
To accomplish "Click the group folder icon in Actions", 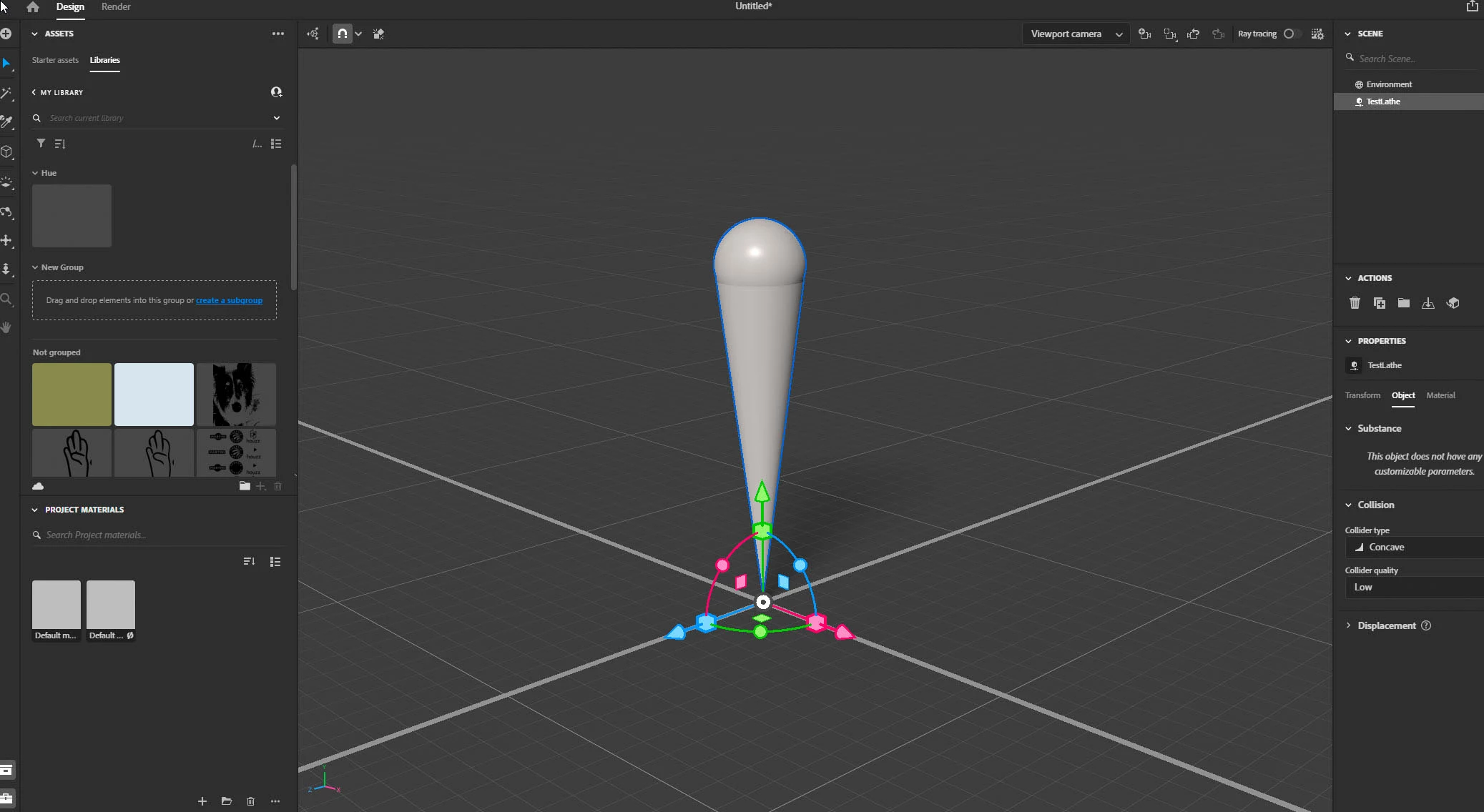I will (x=1404, y=303).
